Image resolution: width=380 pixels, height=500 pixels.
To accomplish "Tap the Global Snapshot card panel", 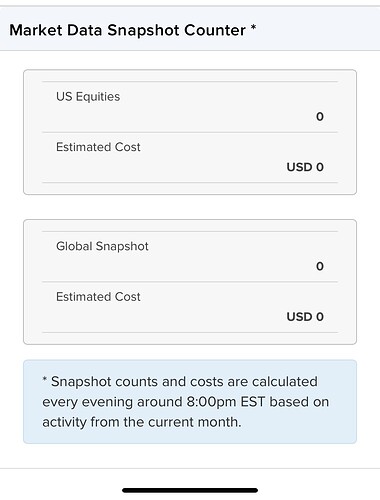I will pyautogui.click(x=190, y=282).
